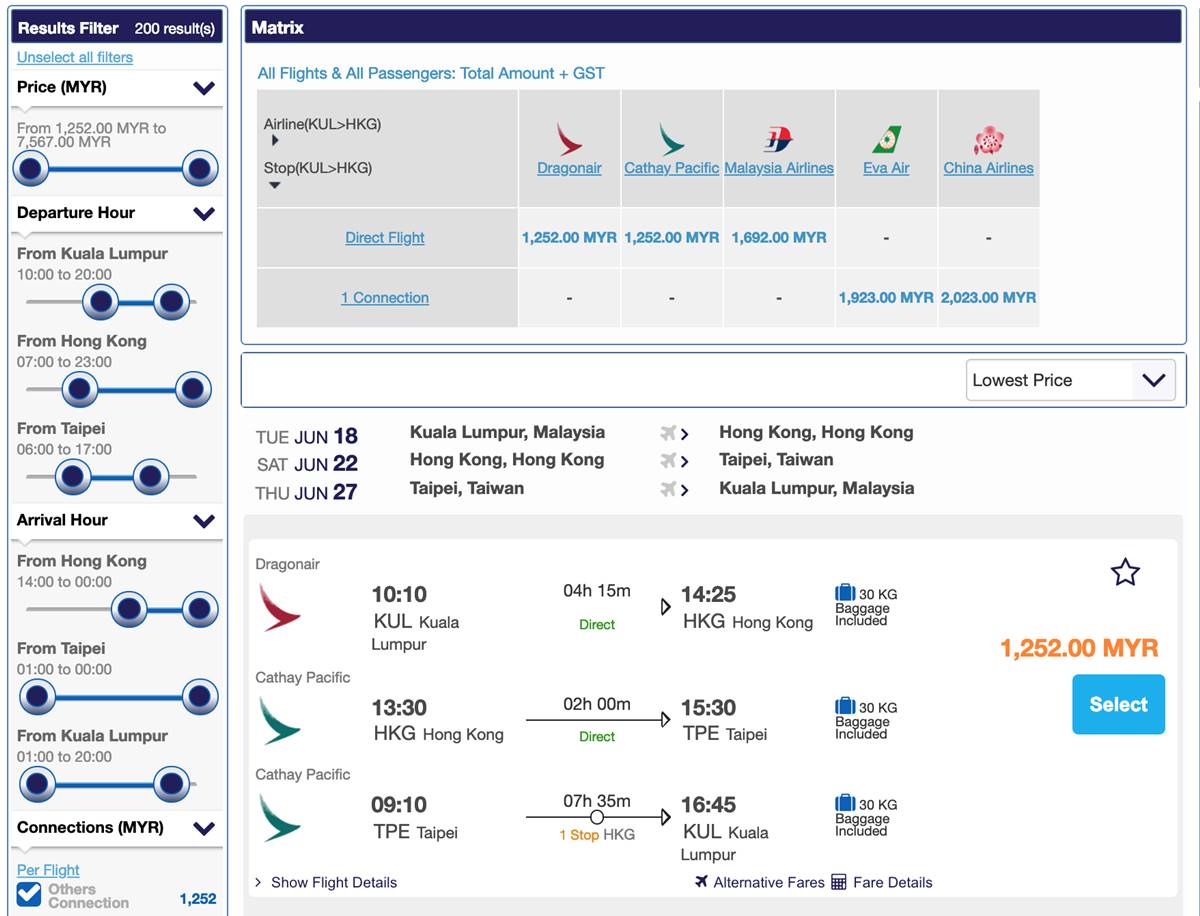Collapse the Departure Hour filter section
The image size is (1200, 916).
tap(204, 213)
